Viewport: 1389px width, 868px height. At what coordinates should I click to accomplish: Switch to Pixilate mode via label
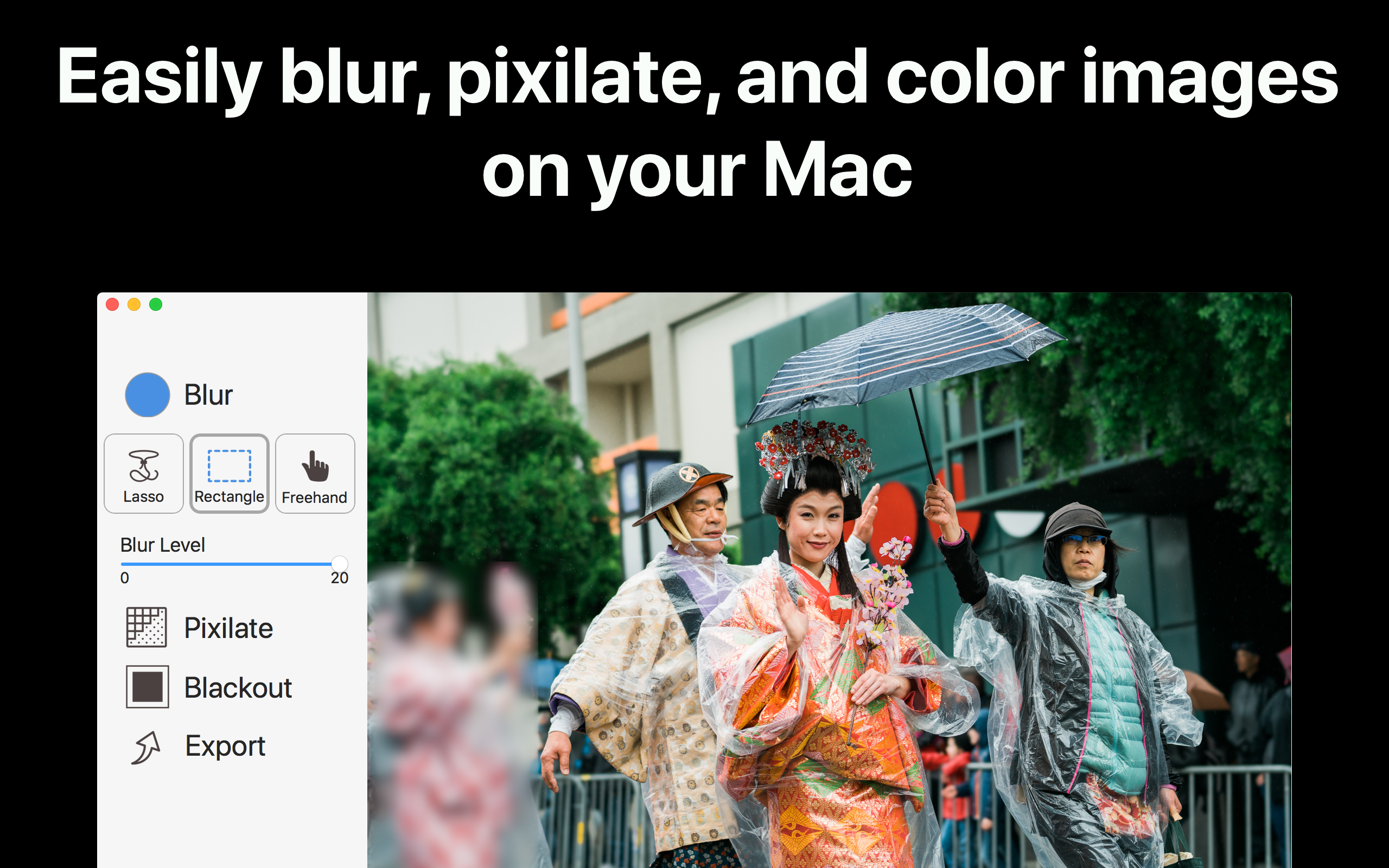[228, 628]
